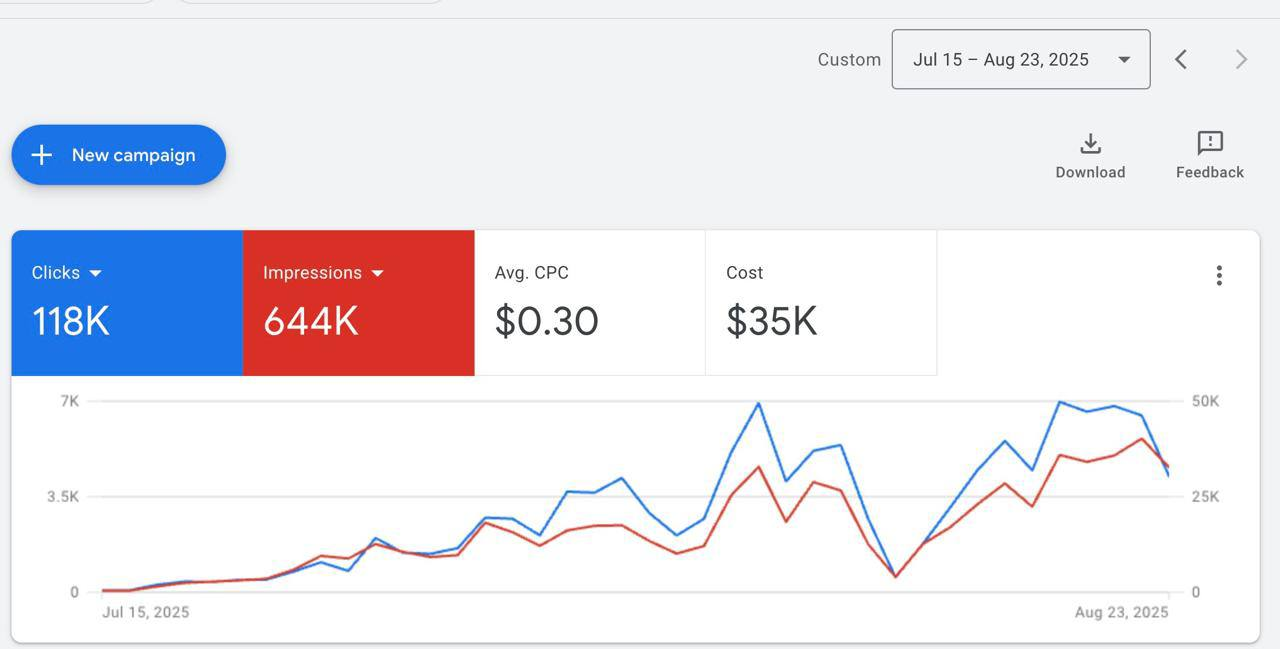Click the plus icon in New campaign
Image resolution: width=1280 pixels, height=649 pixels.
pos(41,155)
